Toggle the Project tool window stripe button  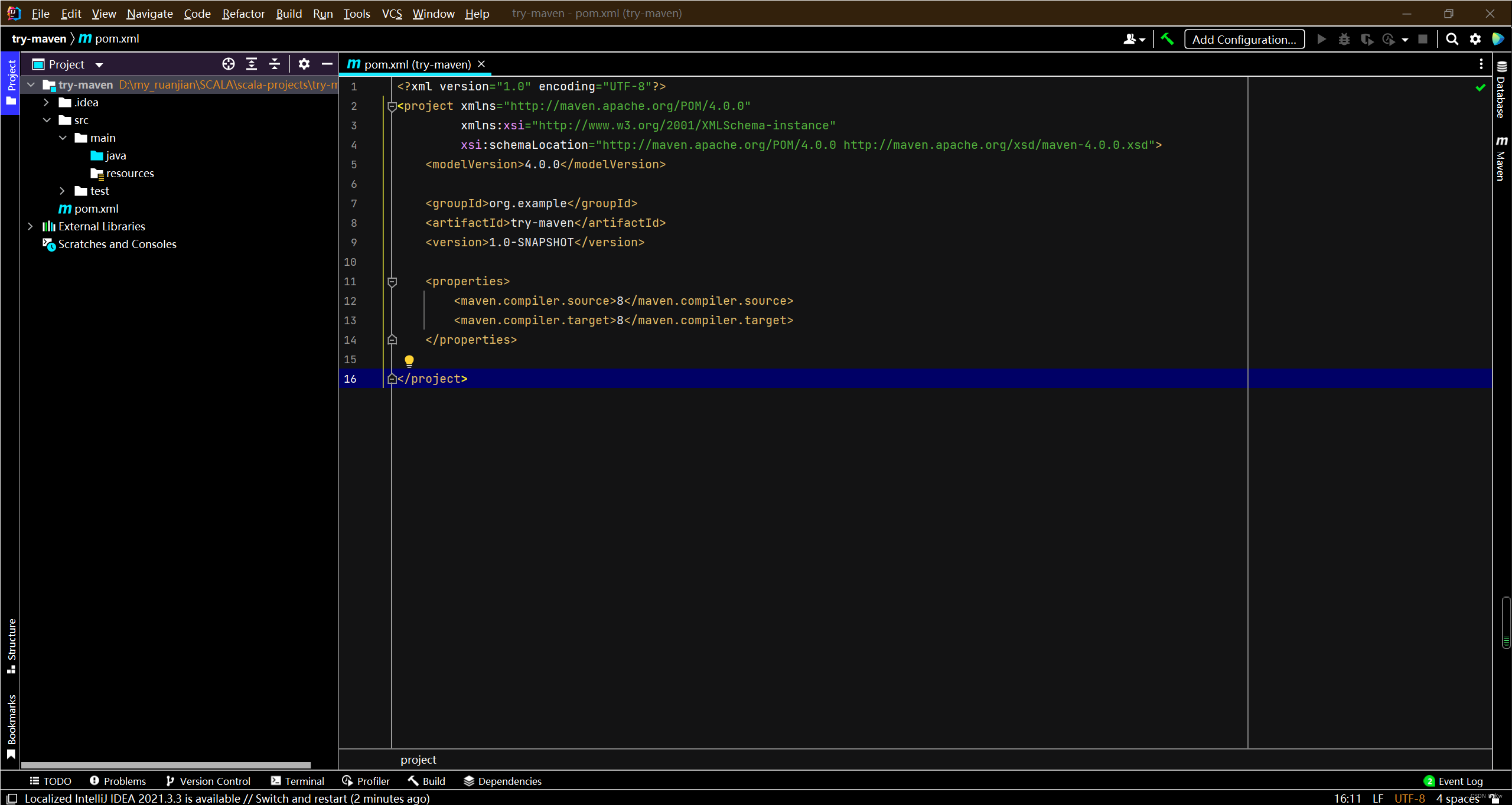click(11, 83)
